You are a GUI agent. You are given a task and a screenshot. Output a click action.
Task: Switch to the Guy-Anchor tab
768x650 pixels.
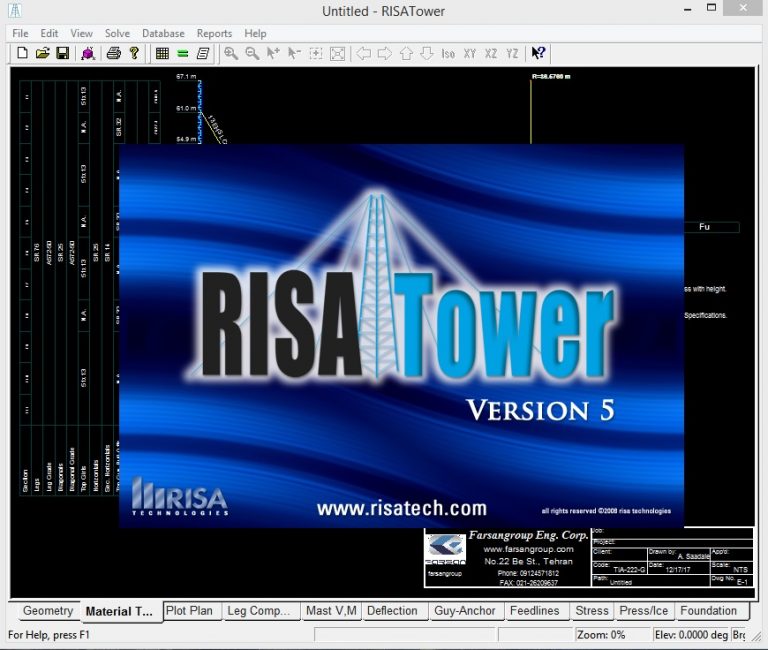click(x=464, y=611)
